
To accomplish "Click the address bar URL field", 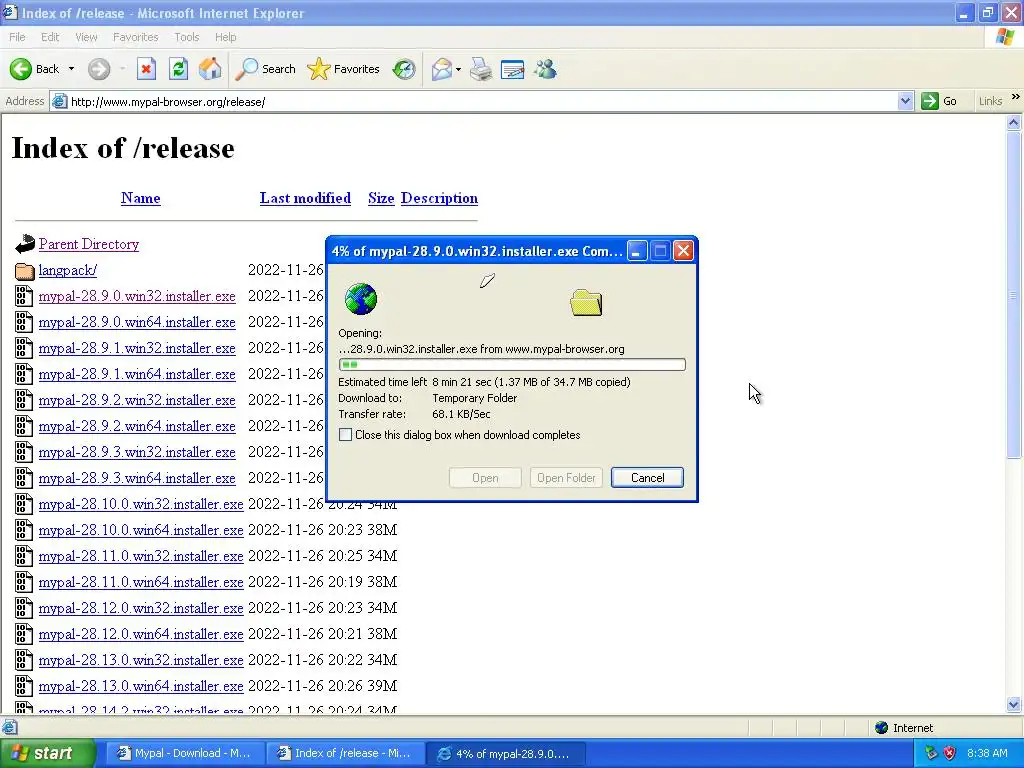I will tap(483, 101).
